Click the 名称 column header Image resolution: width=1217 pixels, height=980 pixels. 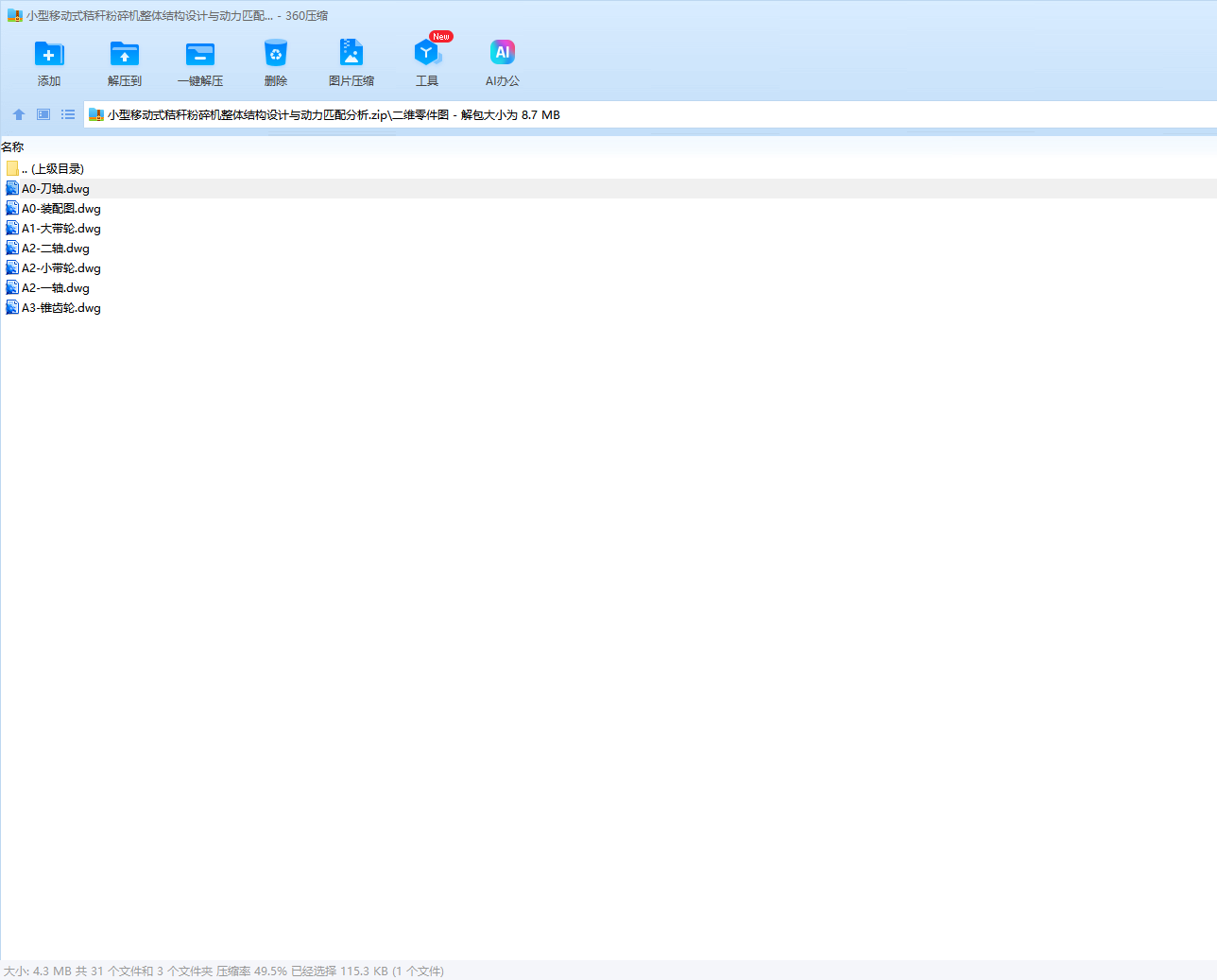click(x=12, y=147)
